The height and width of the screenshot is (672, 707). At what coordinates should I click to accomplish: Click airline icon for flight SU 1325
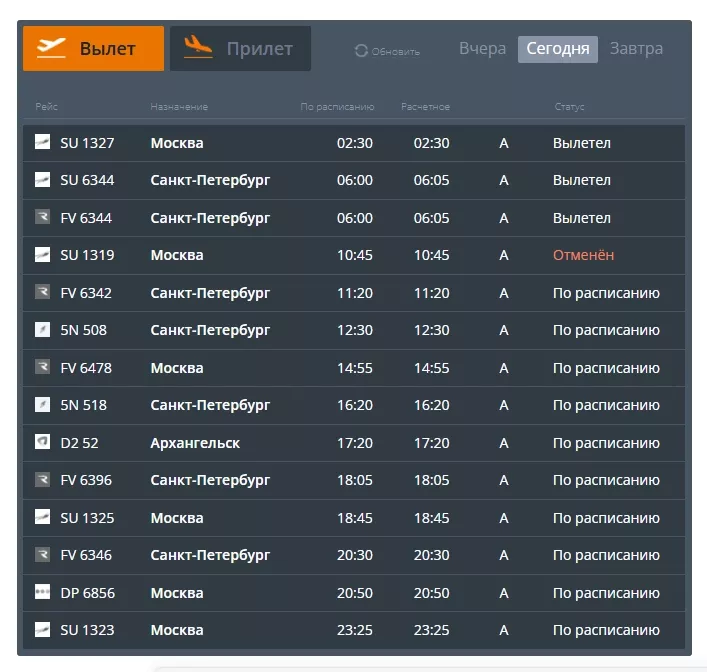point(42,516)
